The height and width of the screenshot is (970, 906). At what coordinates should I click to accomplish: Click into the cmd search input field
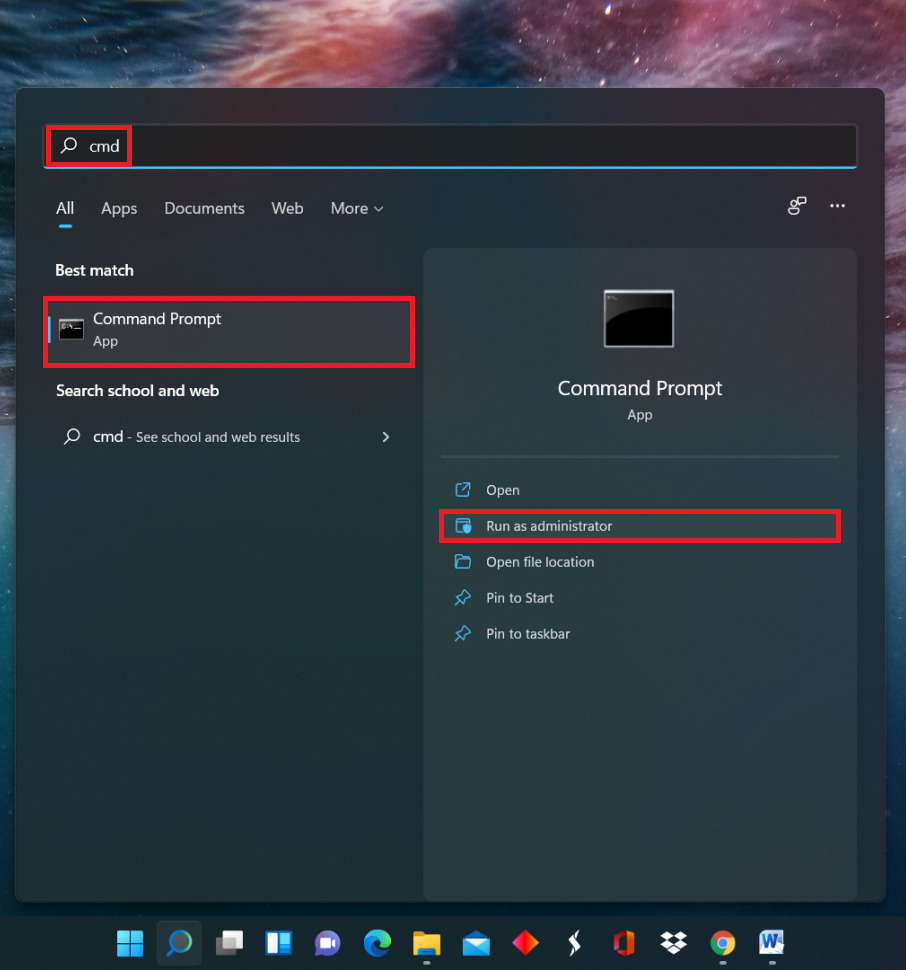[450, 146]
